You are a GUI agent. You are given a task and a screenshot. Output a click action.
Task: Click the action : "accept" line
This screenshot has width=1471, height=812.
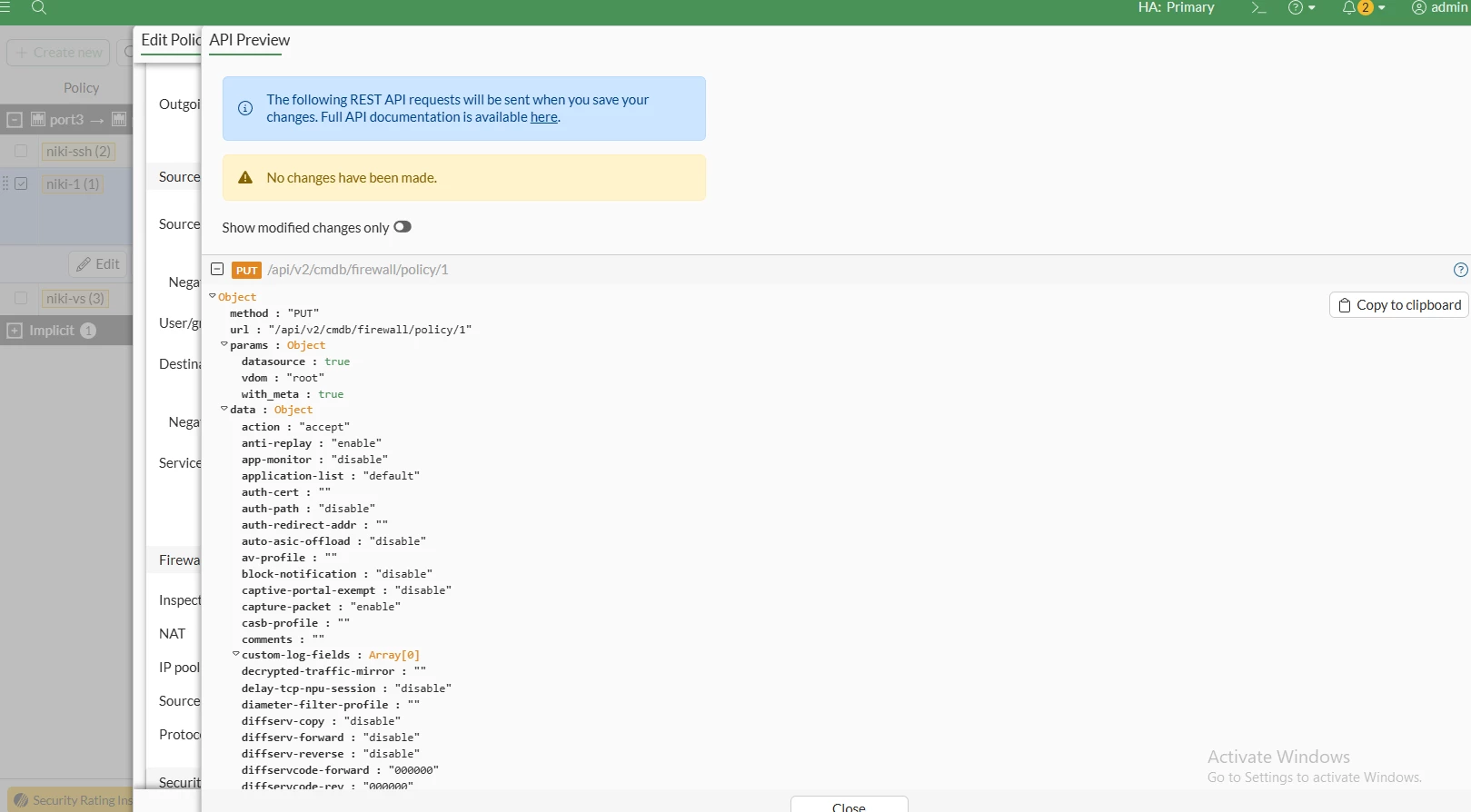coord(295,427)
